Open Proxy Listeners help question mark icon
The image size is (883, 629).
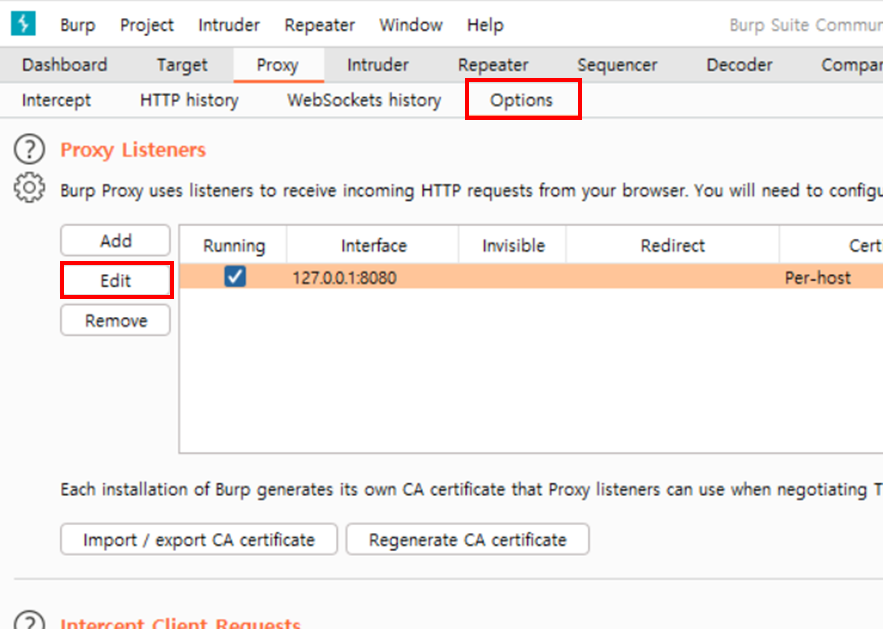[x=29, y=149]
